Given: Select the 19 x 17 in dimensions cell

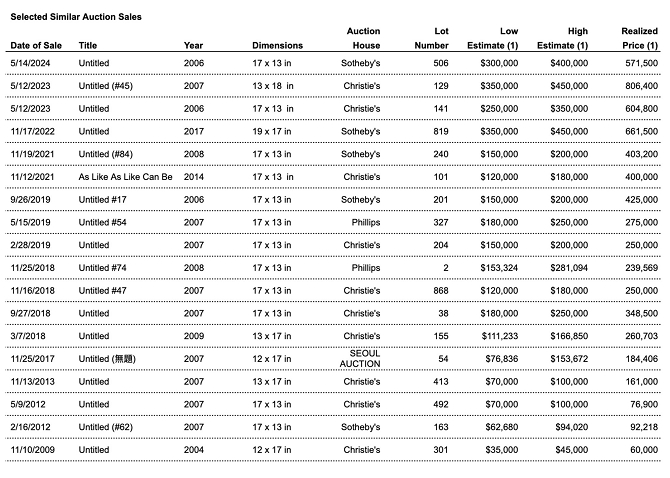Looking at the screenshot, I should coord(273,131).
